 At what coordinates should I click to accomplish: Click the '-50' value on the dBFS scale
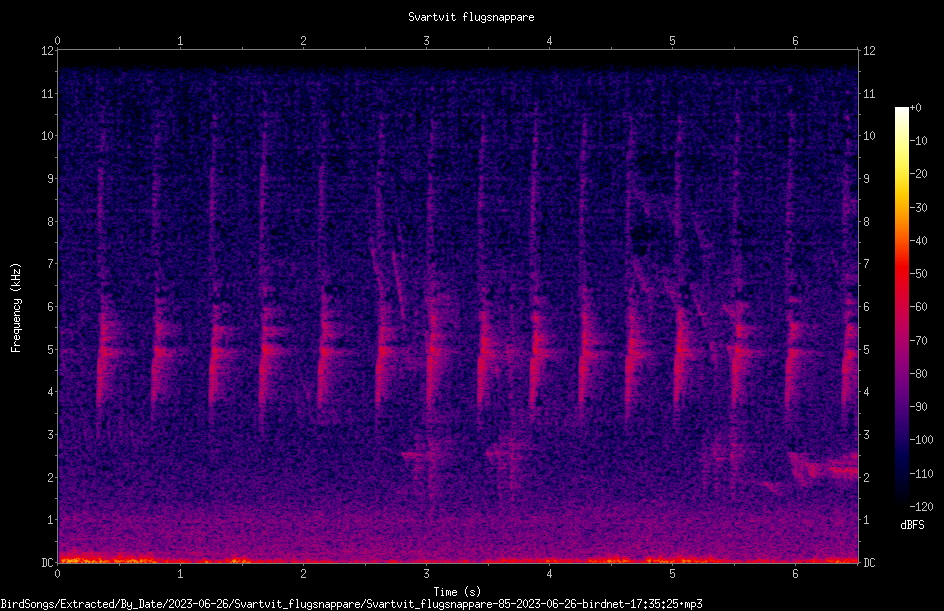click(x=918, y=273)
